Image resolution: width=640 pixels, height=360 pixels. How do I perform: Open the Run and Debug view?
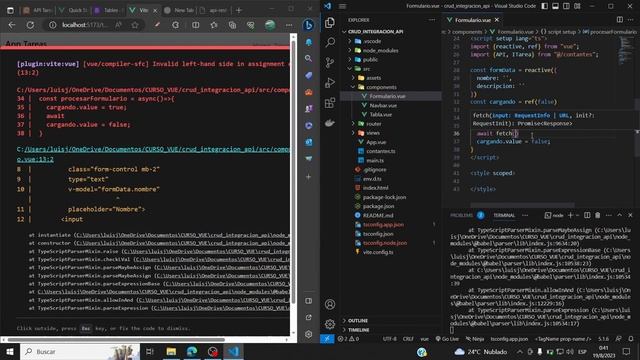pos(330,82)
